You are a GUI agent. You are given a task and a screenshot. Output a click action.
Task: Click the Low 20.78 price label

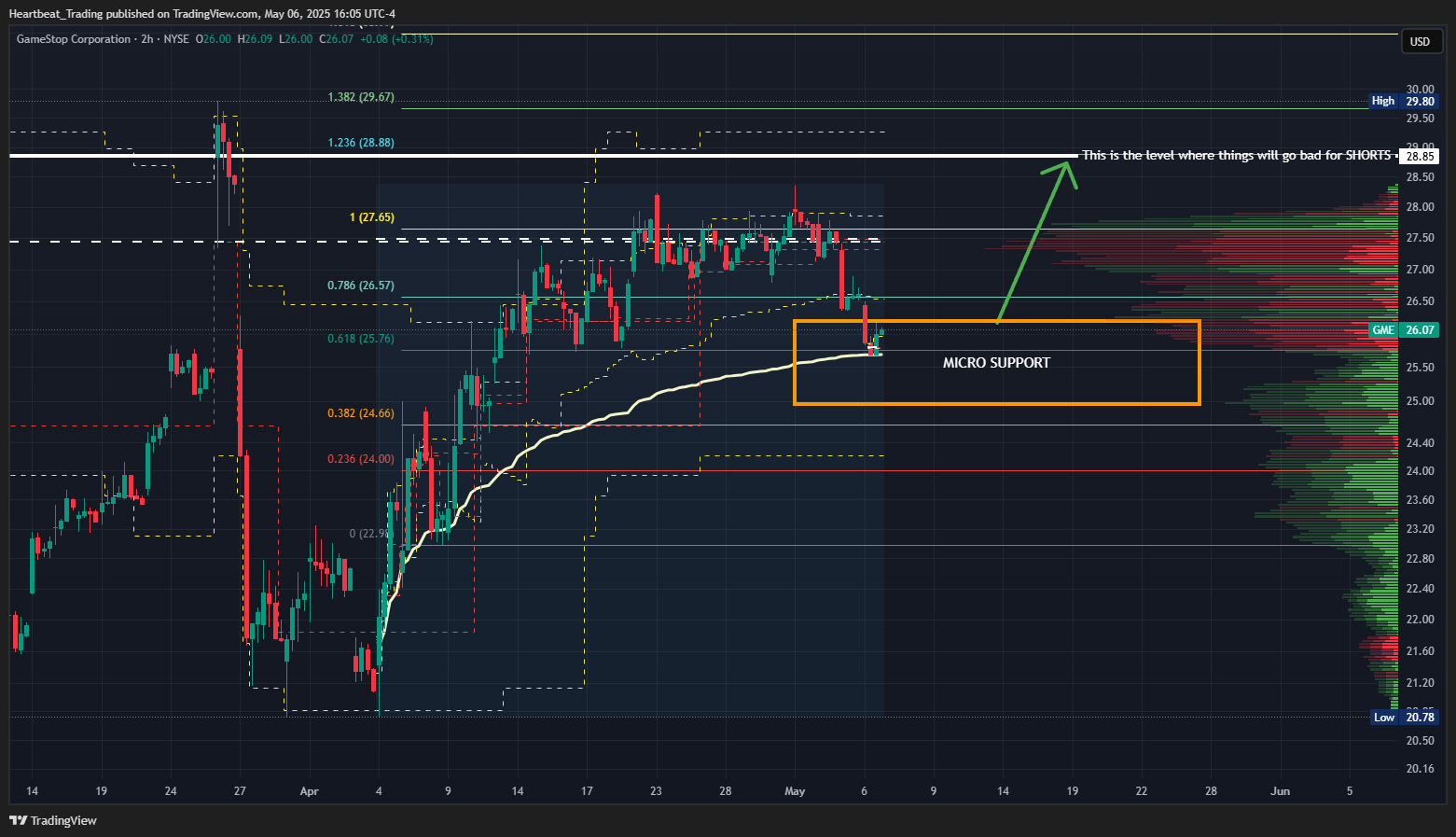click(1404, 717)
